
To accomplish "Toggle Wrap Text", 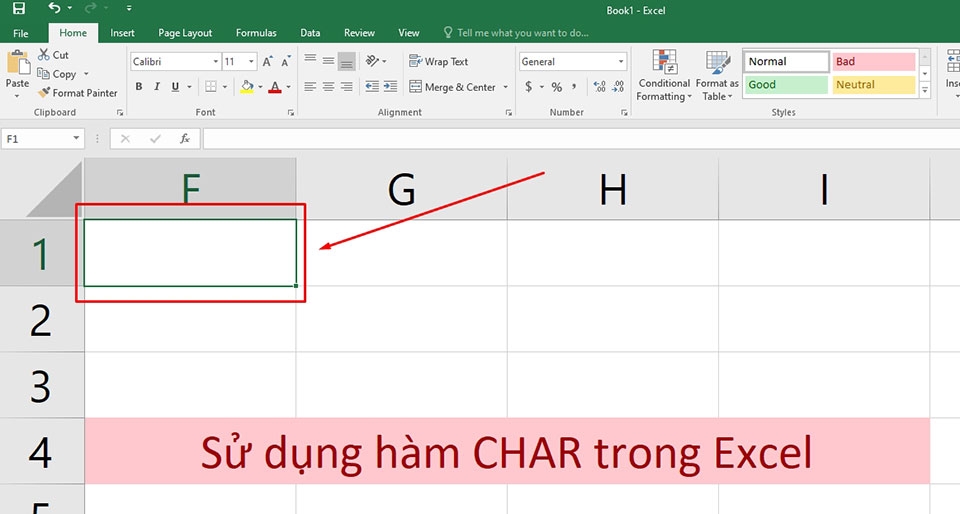I will (438, 61).
